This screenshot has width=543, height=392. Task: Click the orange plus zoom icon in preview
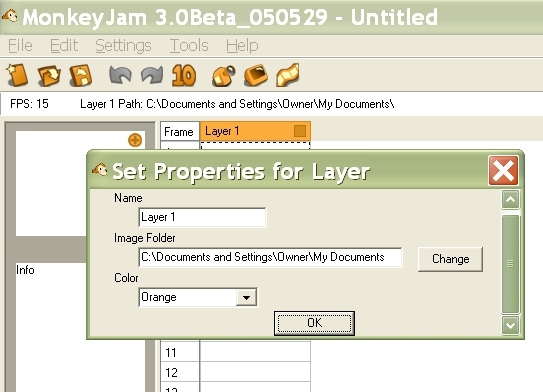[135, 140]
